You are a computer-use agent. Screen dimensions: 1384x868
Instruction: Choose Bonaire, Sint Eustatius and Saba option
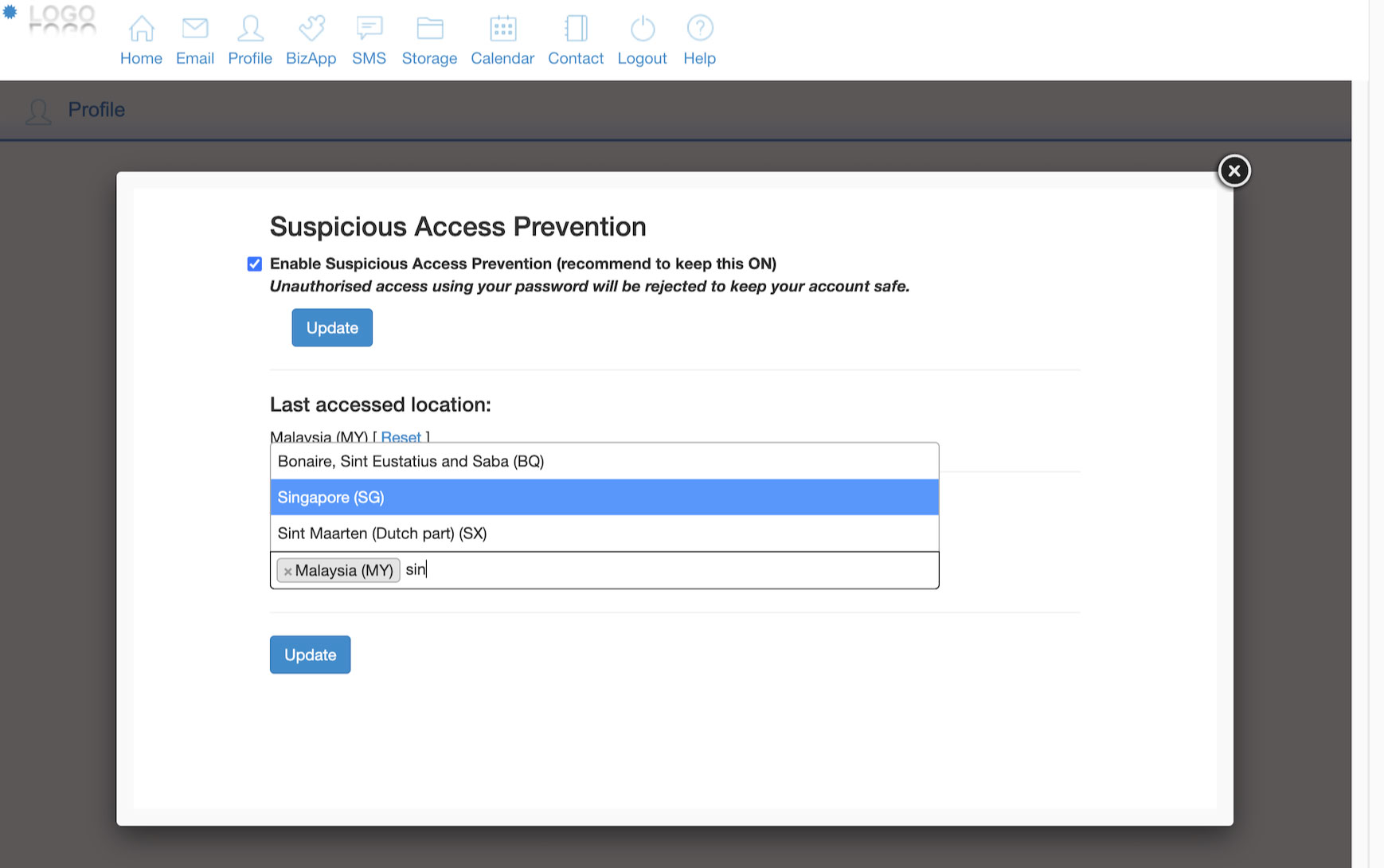(x=604, y=462)
